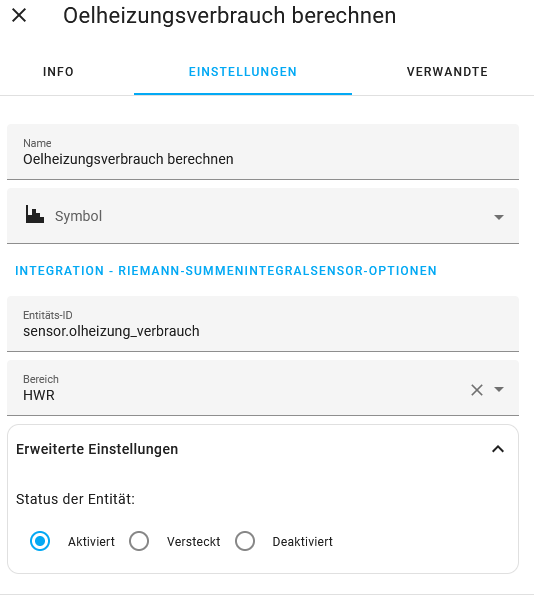Select the Versteckt radio button
Screen dimensions: 534x598
click(139, 541)
